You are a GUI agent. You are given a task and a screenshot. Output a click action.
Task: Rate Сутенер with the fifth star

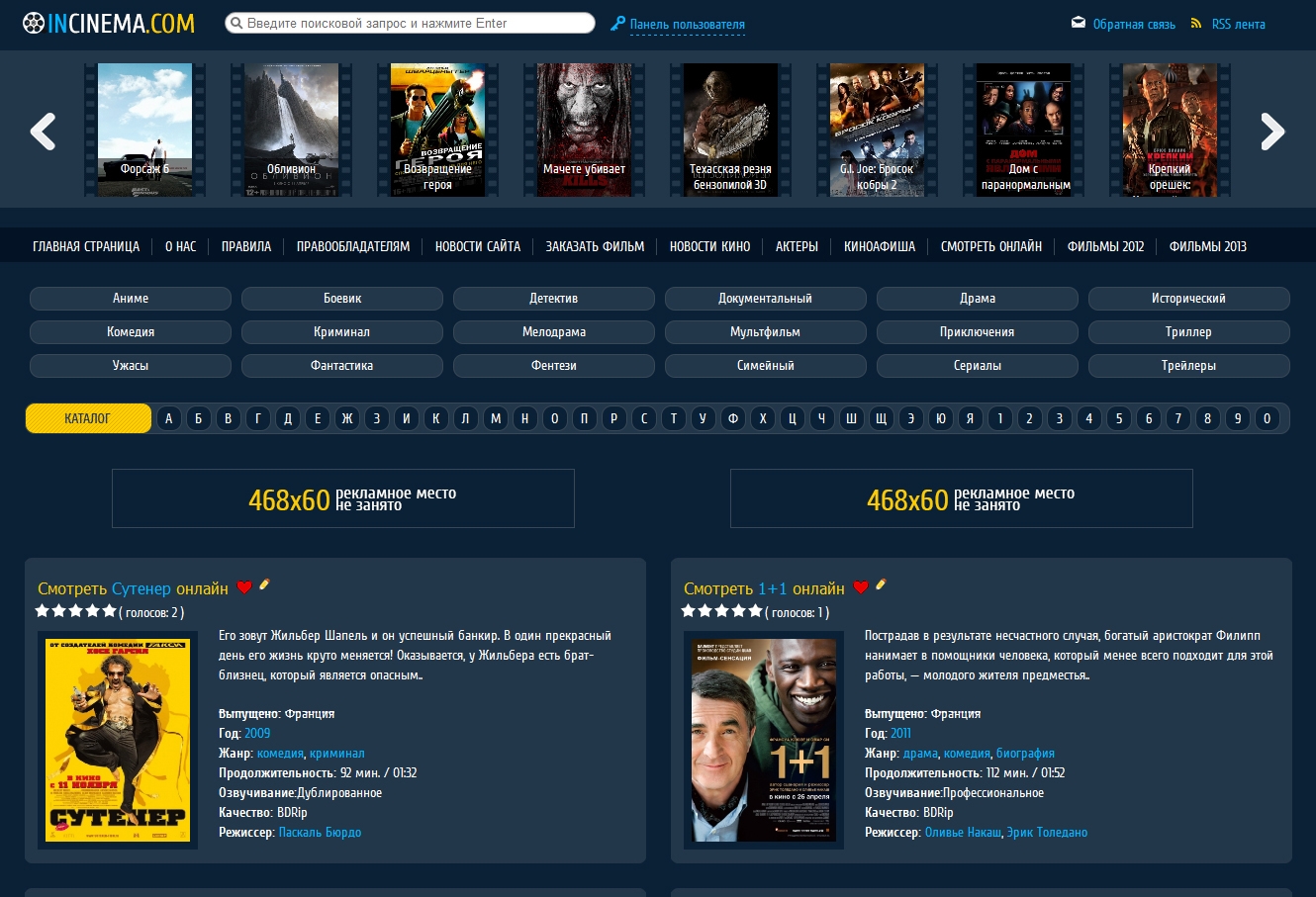(110, 611)
